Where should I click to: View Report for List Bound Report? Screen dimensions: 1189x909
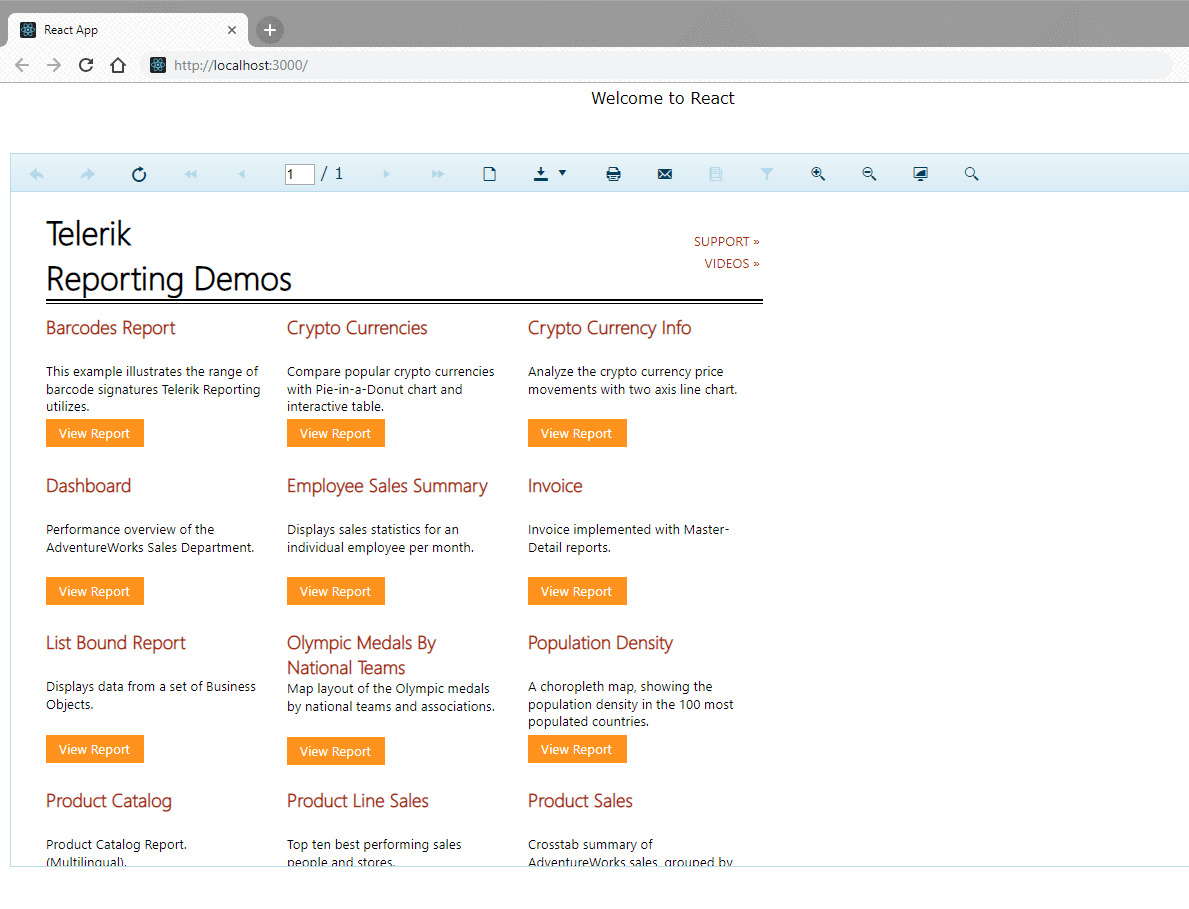coord(95,749)
